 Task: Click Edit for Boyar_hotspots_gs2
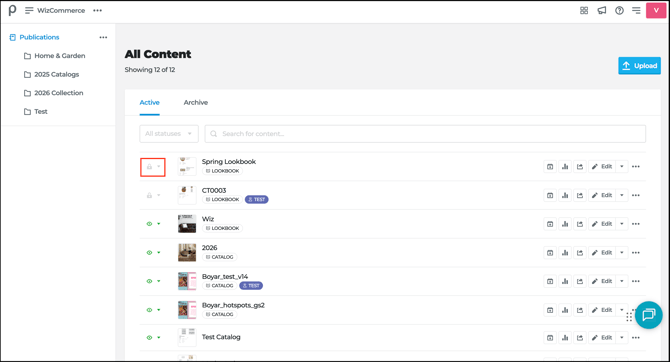pos(602,310)
